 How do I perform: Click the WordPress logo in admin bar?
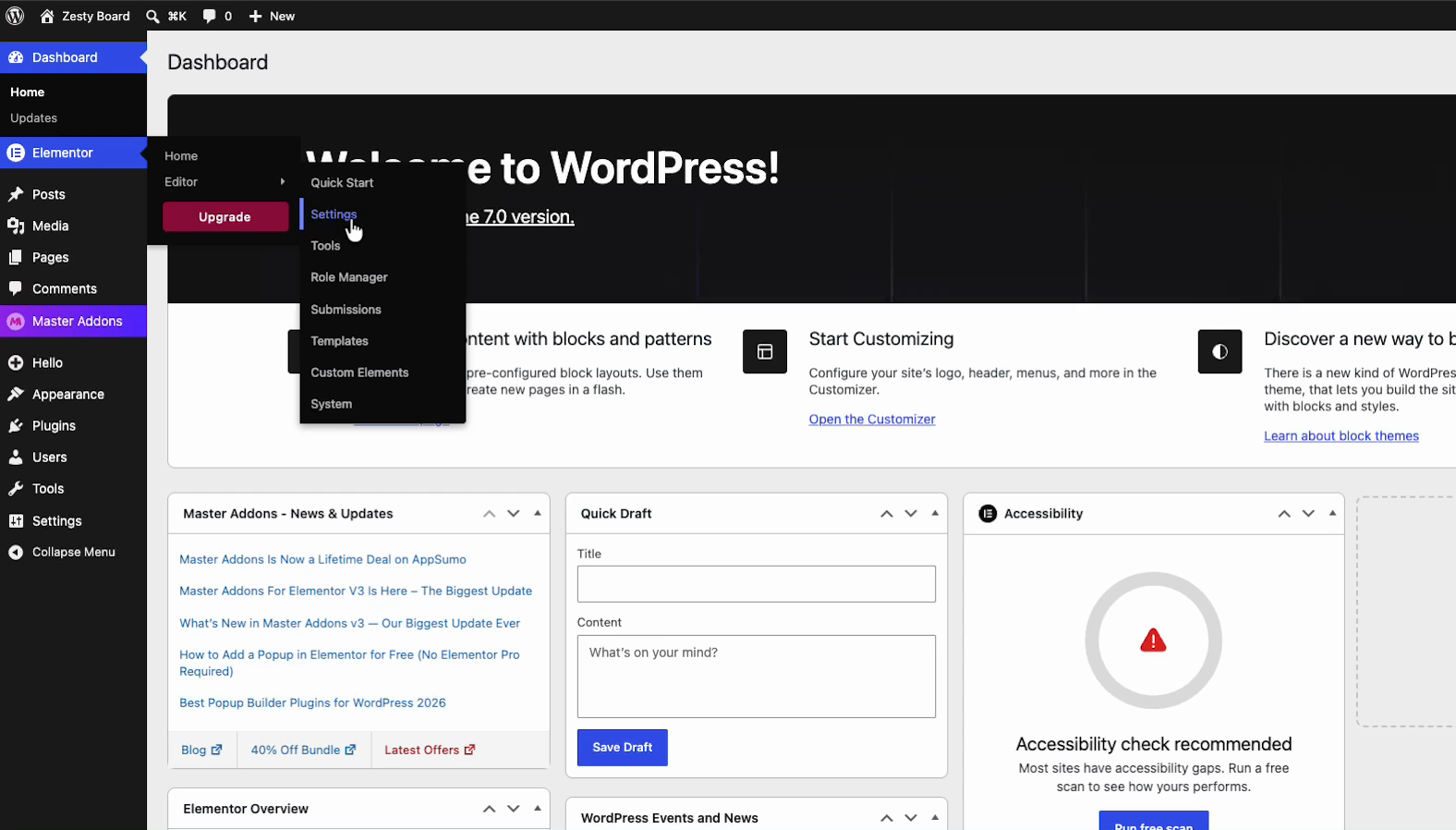pos(15,16)
